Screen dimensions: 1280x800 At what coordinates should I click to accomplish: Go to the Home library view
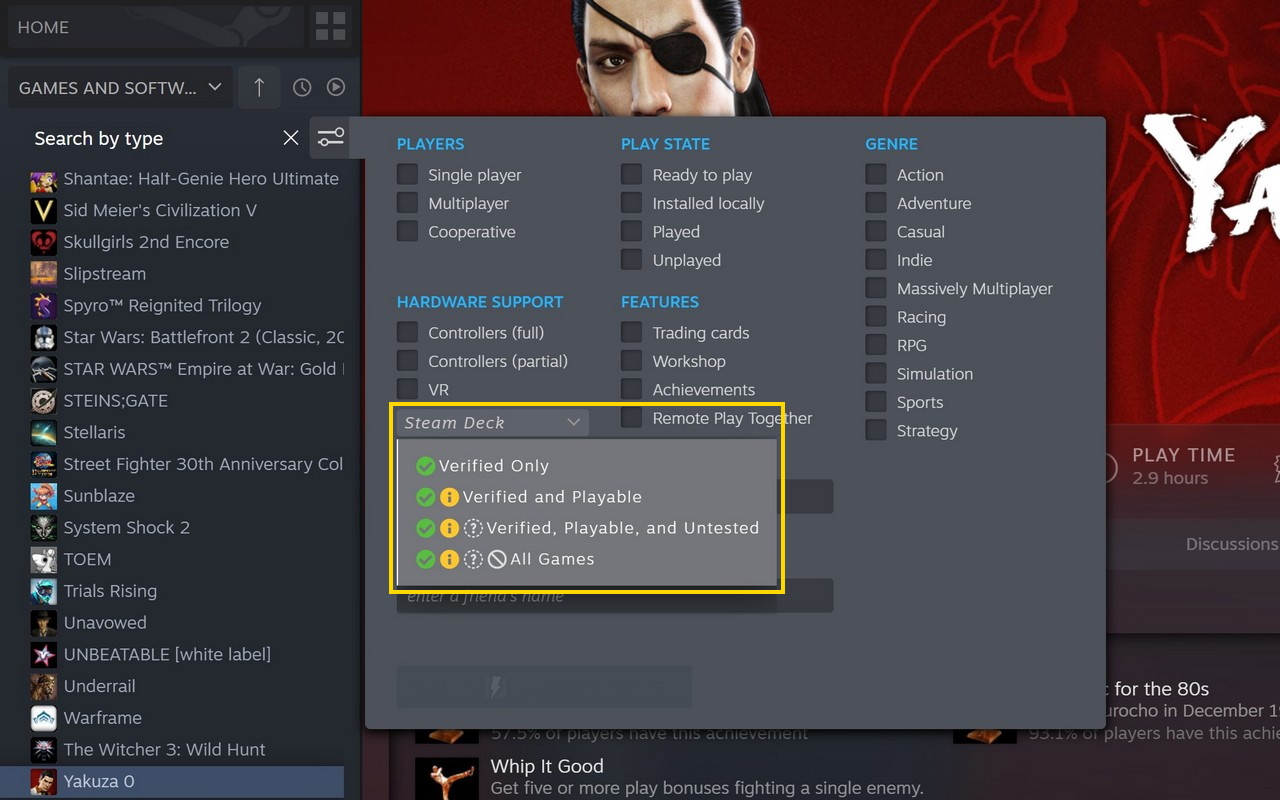click(156, 27)
